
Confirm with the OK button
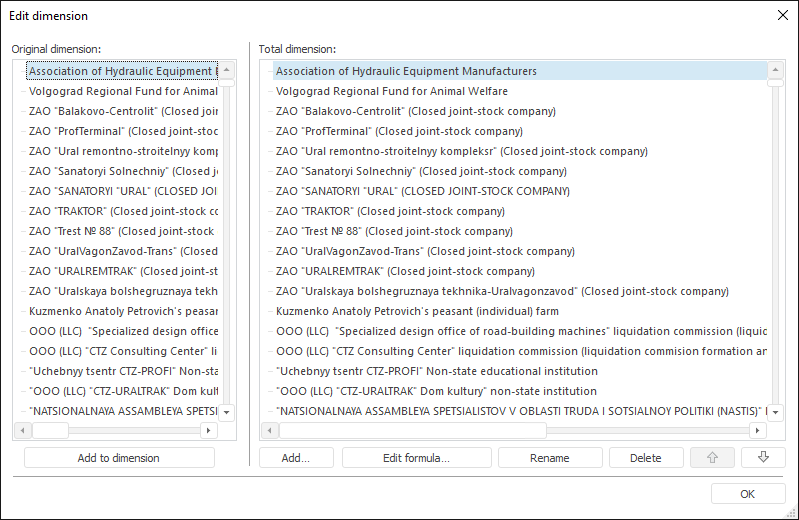point(747,494)
